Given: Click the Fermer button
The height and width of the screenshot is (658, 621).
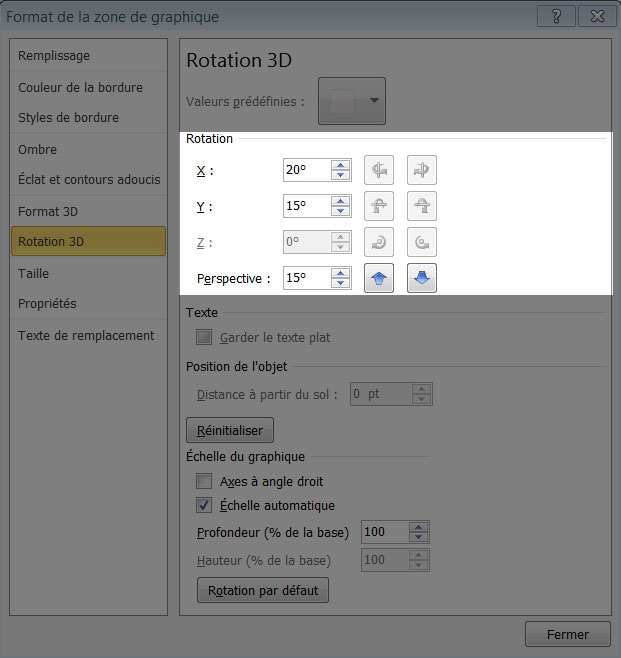Looking at the screenshot, I should pos(568,634).
